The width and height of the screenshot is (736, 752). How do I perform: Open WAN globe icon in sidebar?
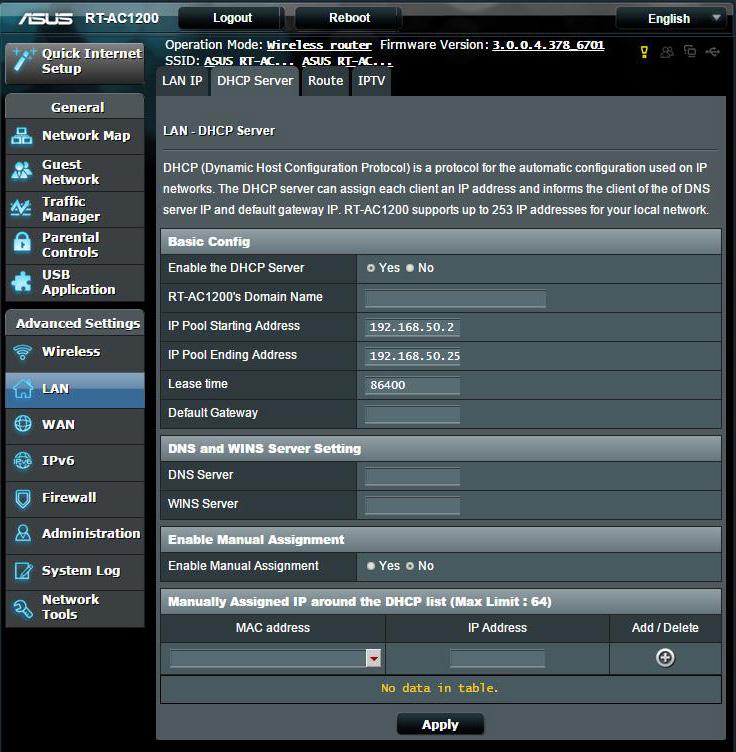tap(23, 424)
